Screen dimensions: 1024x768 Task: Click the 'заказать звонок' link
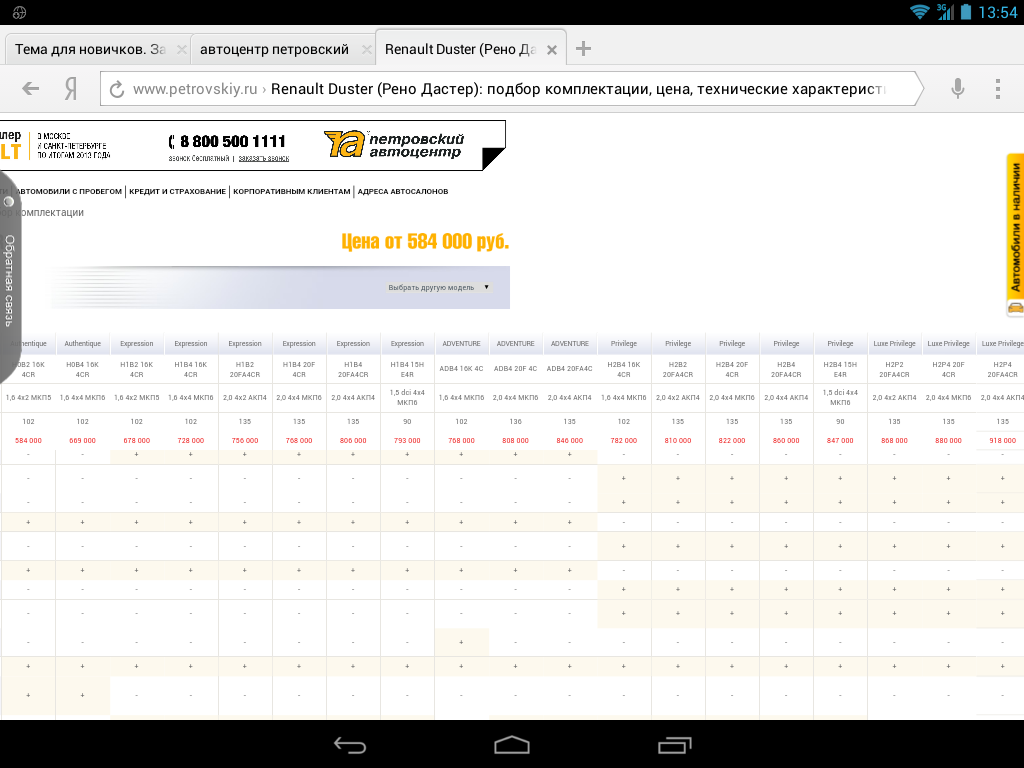pos(264,159)
